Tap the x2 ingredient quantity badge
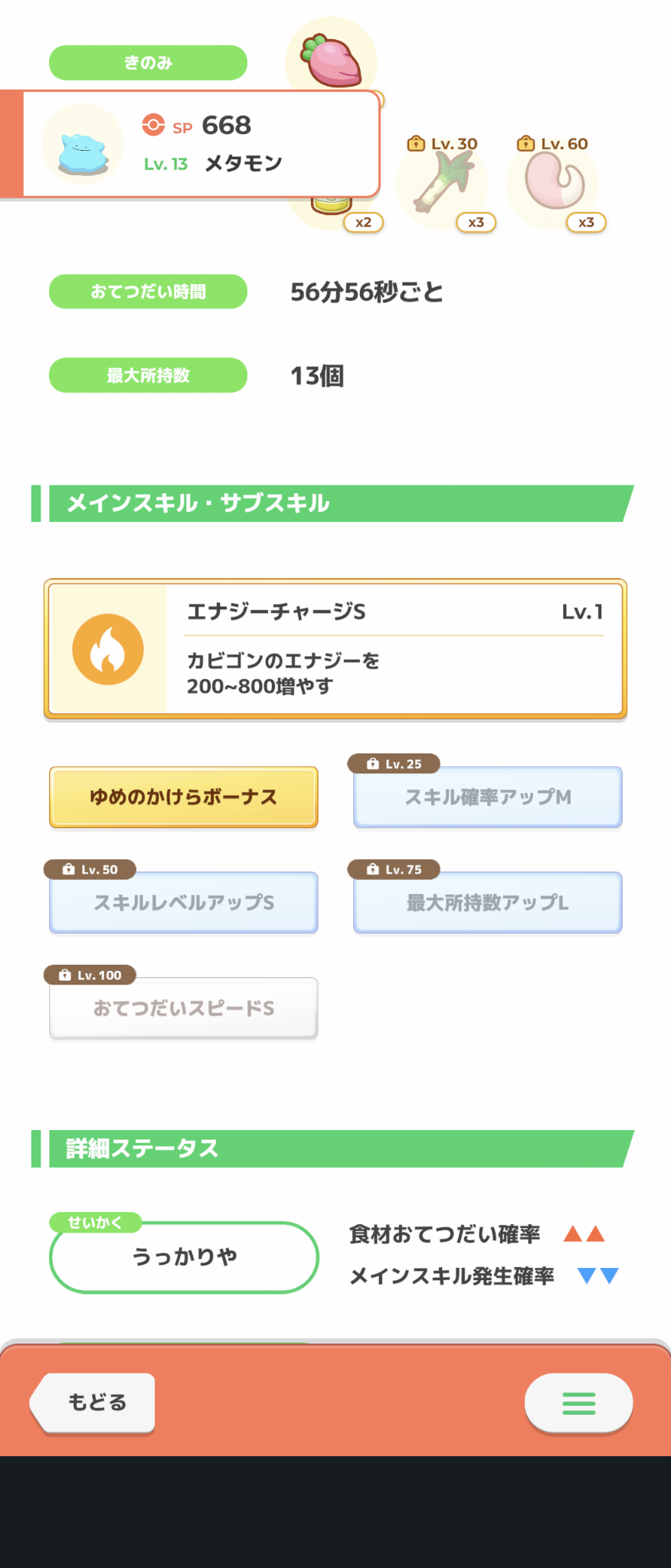Screen dimensions: 671x1568 tap(363, 223)
